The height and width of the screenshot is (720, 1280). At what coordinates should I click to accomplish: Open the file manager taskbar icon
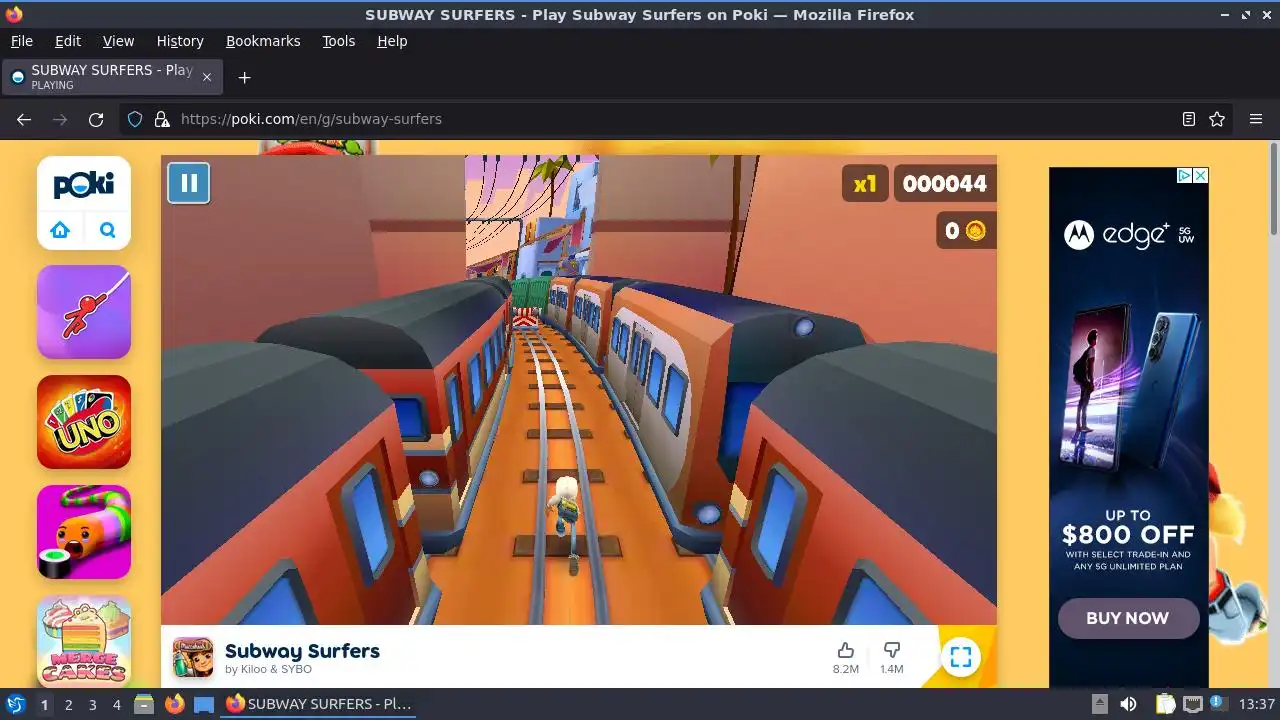coord(144,704)
